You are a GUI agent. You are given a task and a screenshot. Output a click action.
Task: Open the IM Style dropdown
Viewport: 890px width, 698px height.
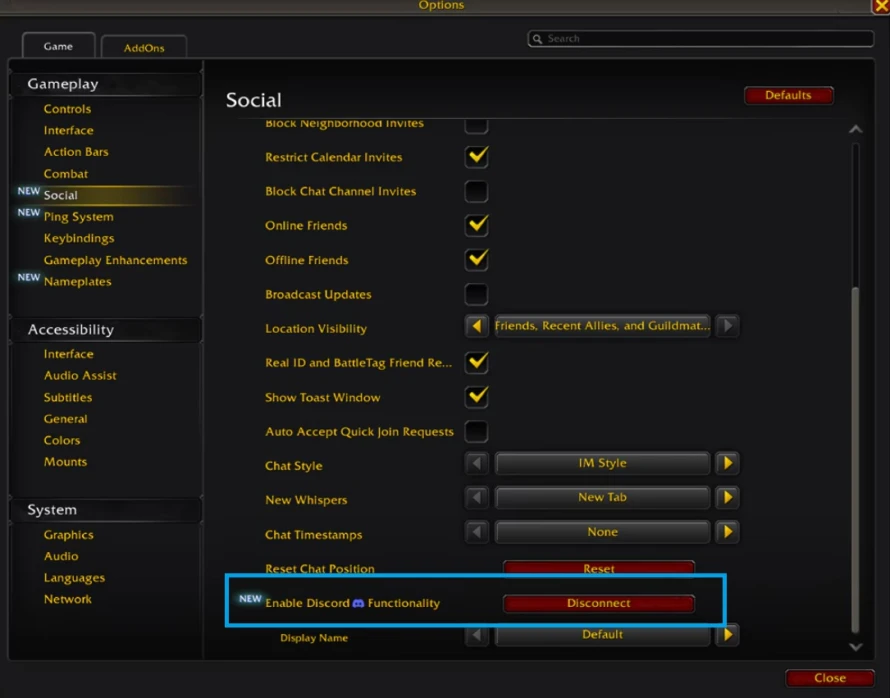coord(602,463)
